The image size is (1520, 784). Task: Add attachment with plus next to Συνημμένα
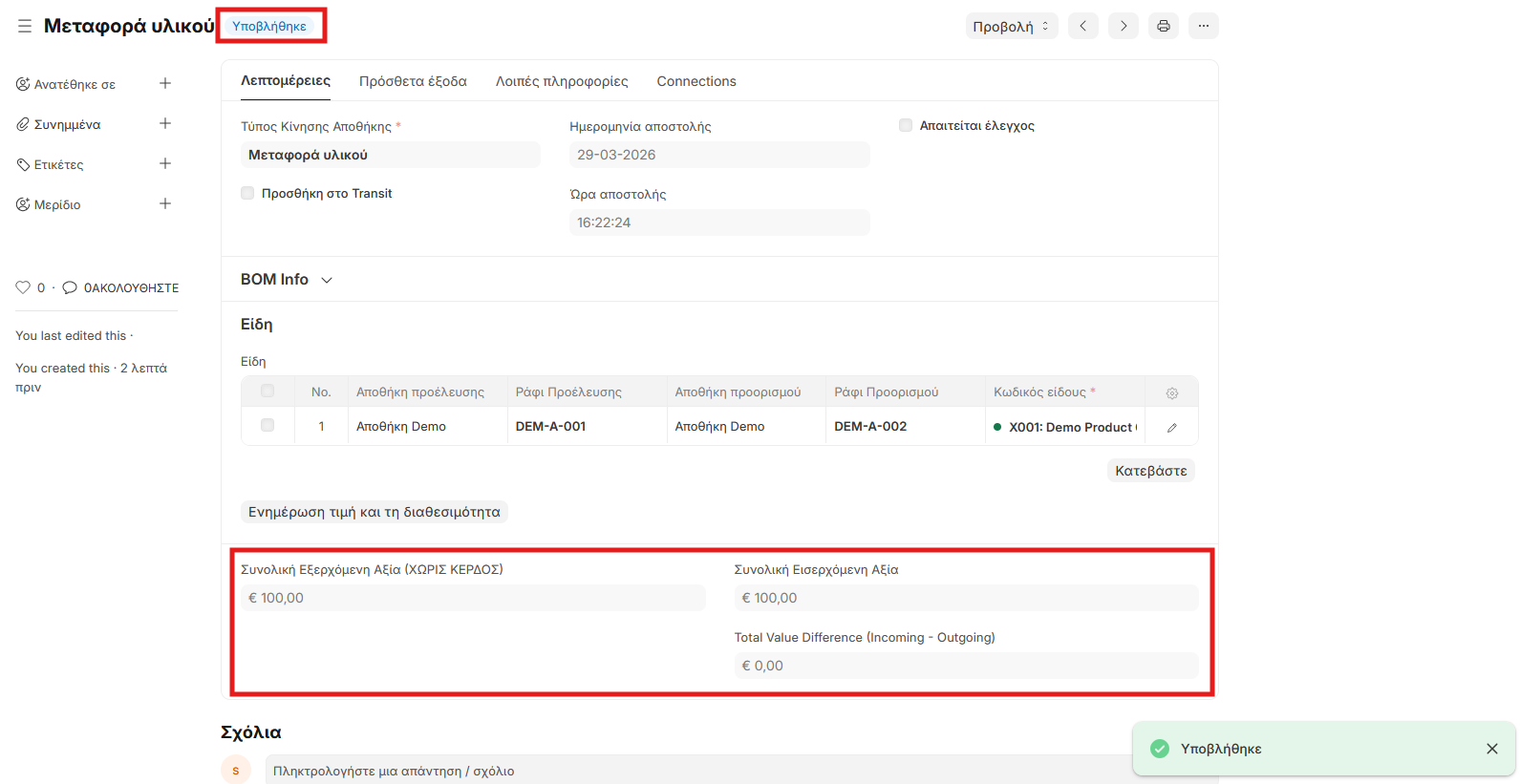tap(165, 124)
